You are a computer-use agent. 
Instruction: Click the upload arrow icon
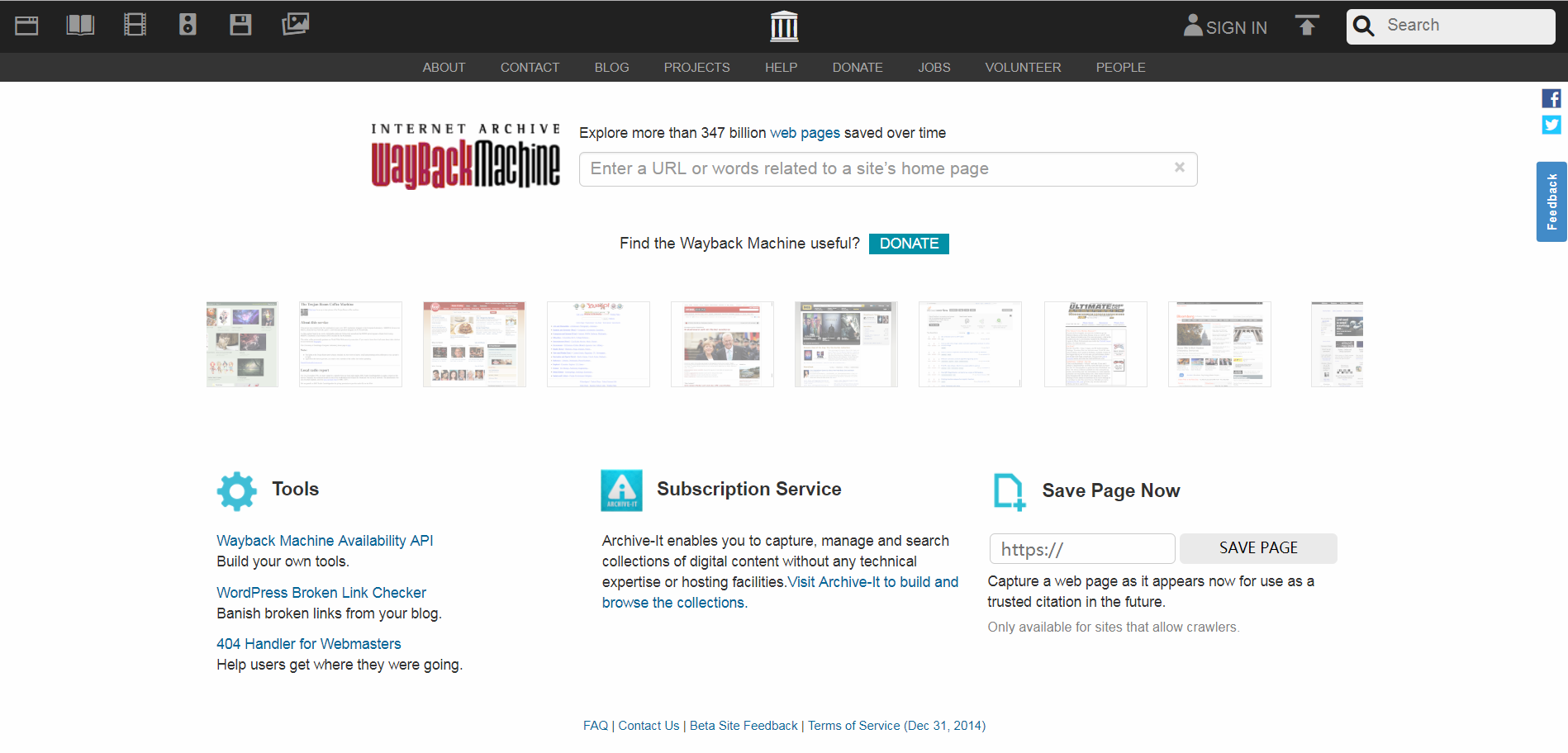pyautogui.click(x=1307, y=26)
